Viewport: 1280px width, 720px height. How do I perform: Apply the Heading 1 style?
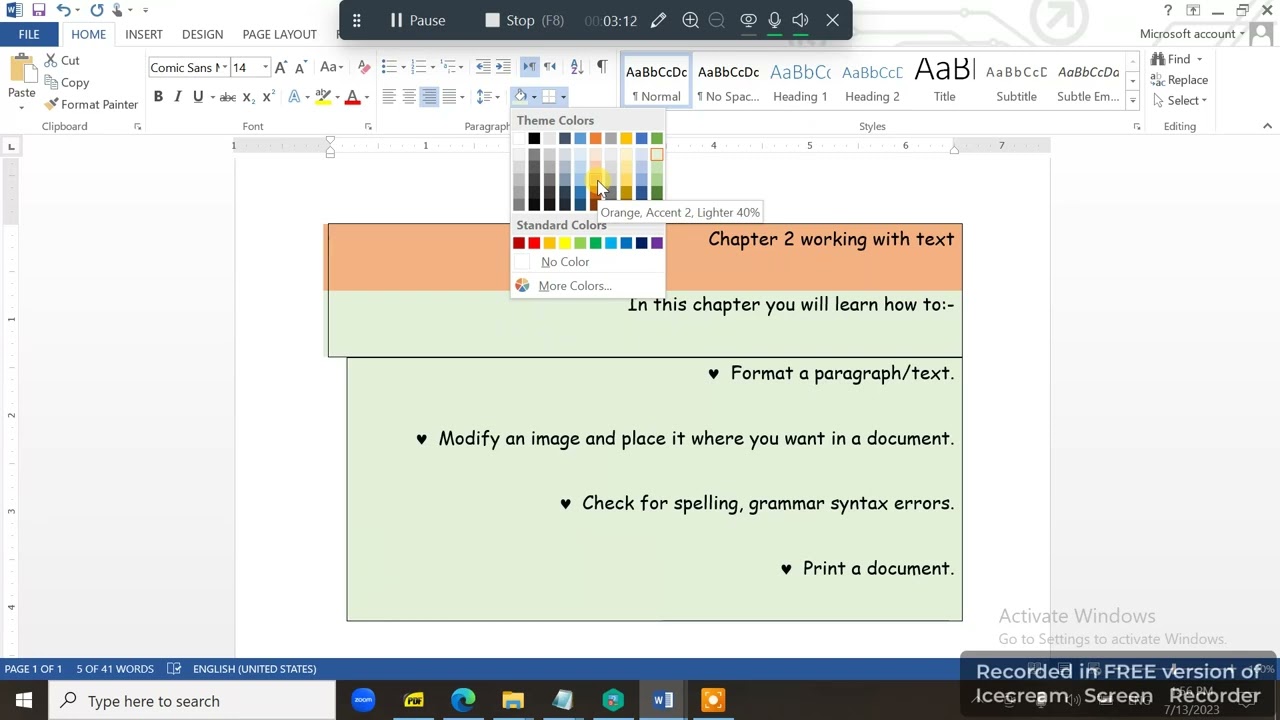(800, 81)
